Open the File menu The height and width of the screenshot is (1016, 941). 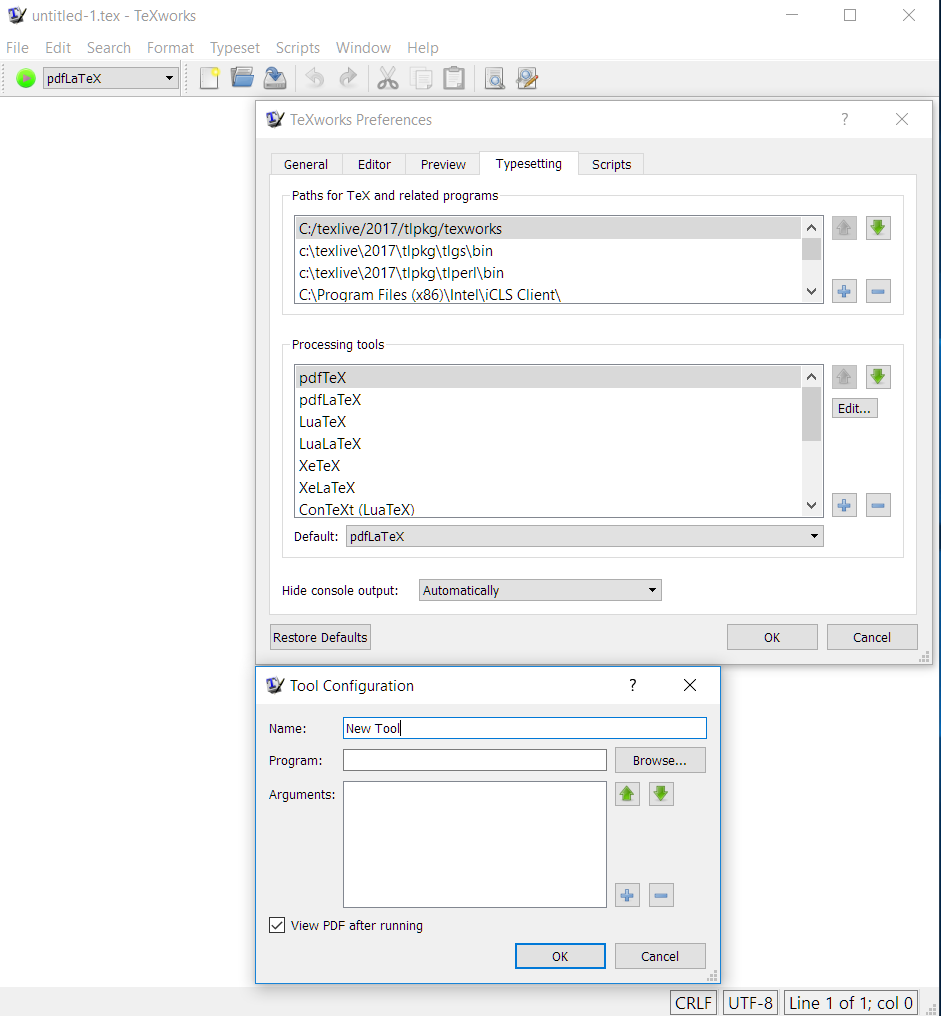click(x=17, y=48)
